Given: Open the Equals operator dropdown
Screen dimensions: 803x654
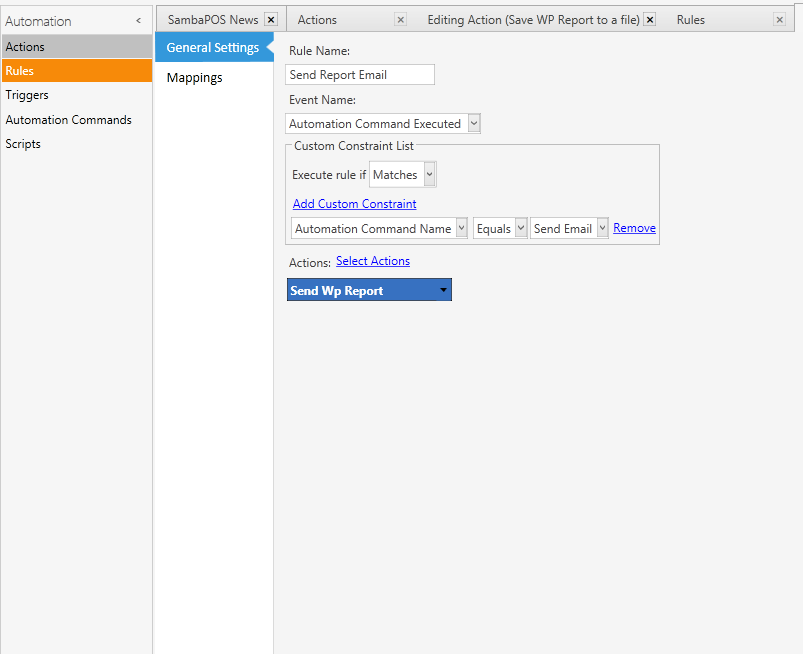Looking at the screenshot, I should [x=521, y=229].
